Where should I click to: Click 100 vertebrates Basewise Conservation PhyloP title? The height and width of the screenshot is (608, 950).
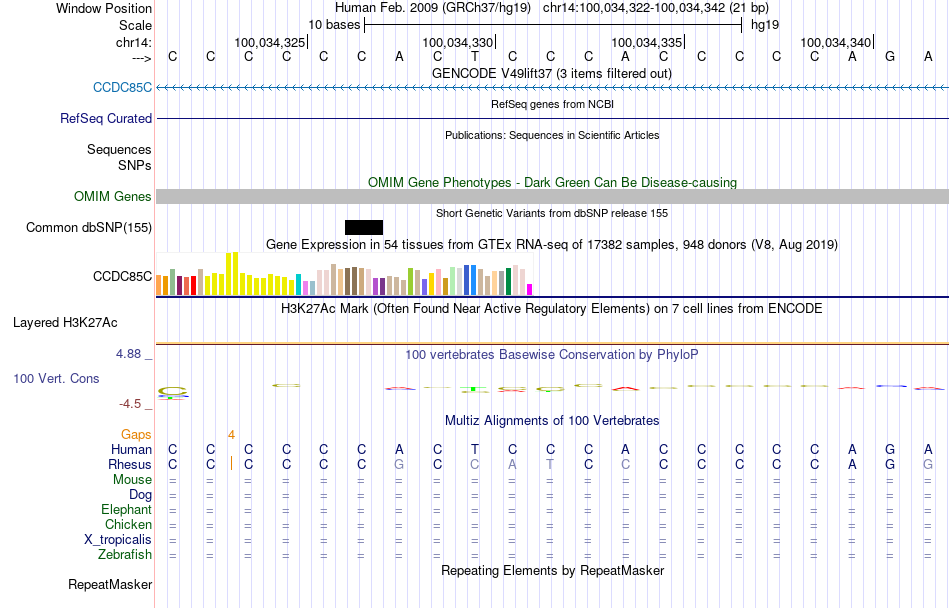[552, 355]
